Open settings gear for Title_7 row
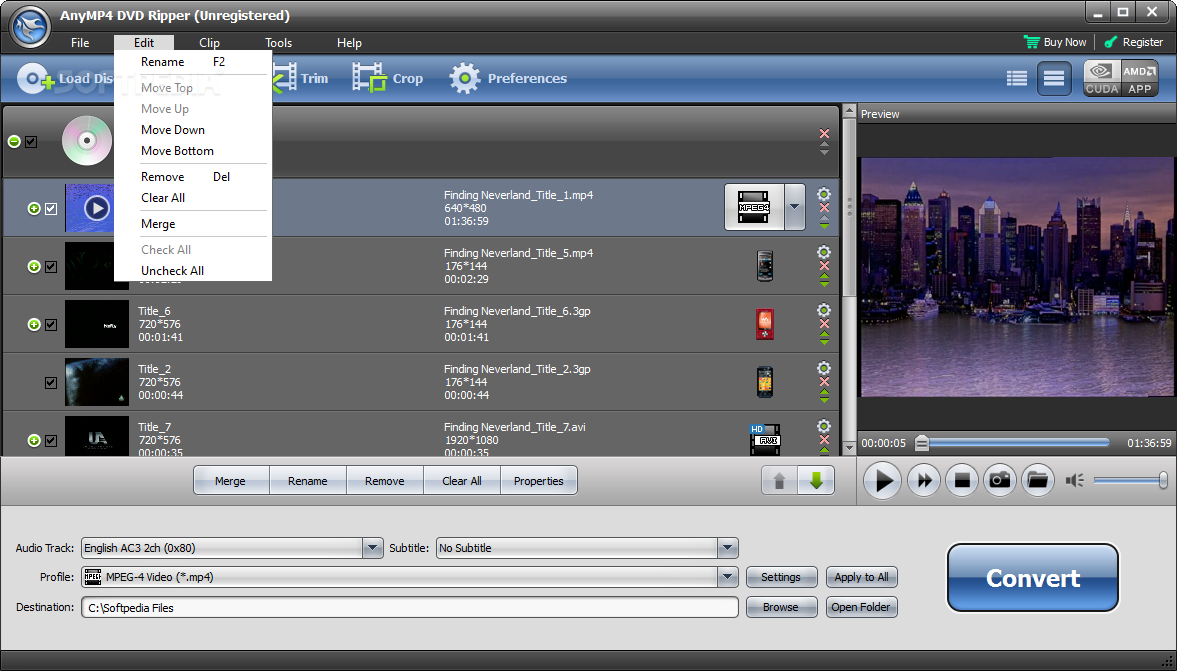Image resolution: width=1177 pixels, height=671 pixels. (823, 426)
